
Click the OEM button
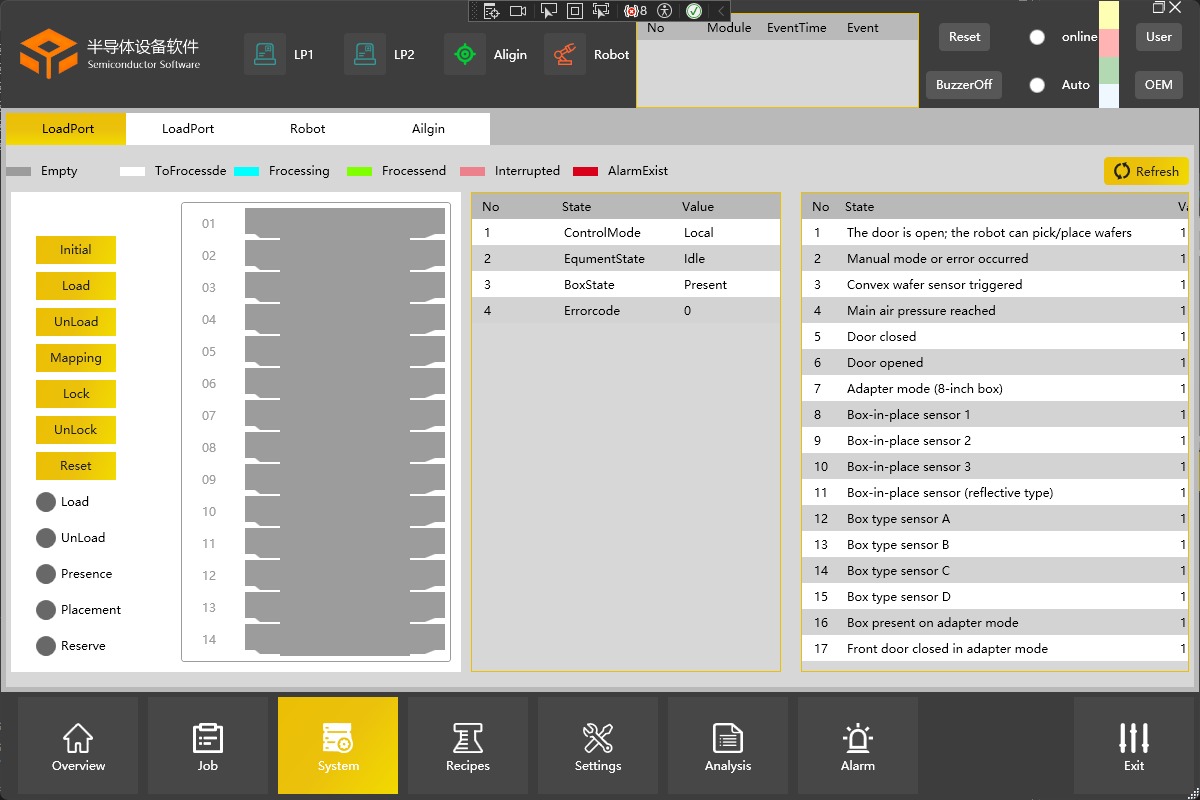[x=1159, y=85]
